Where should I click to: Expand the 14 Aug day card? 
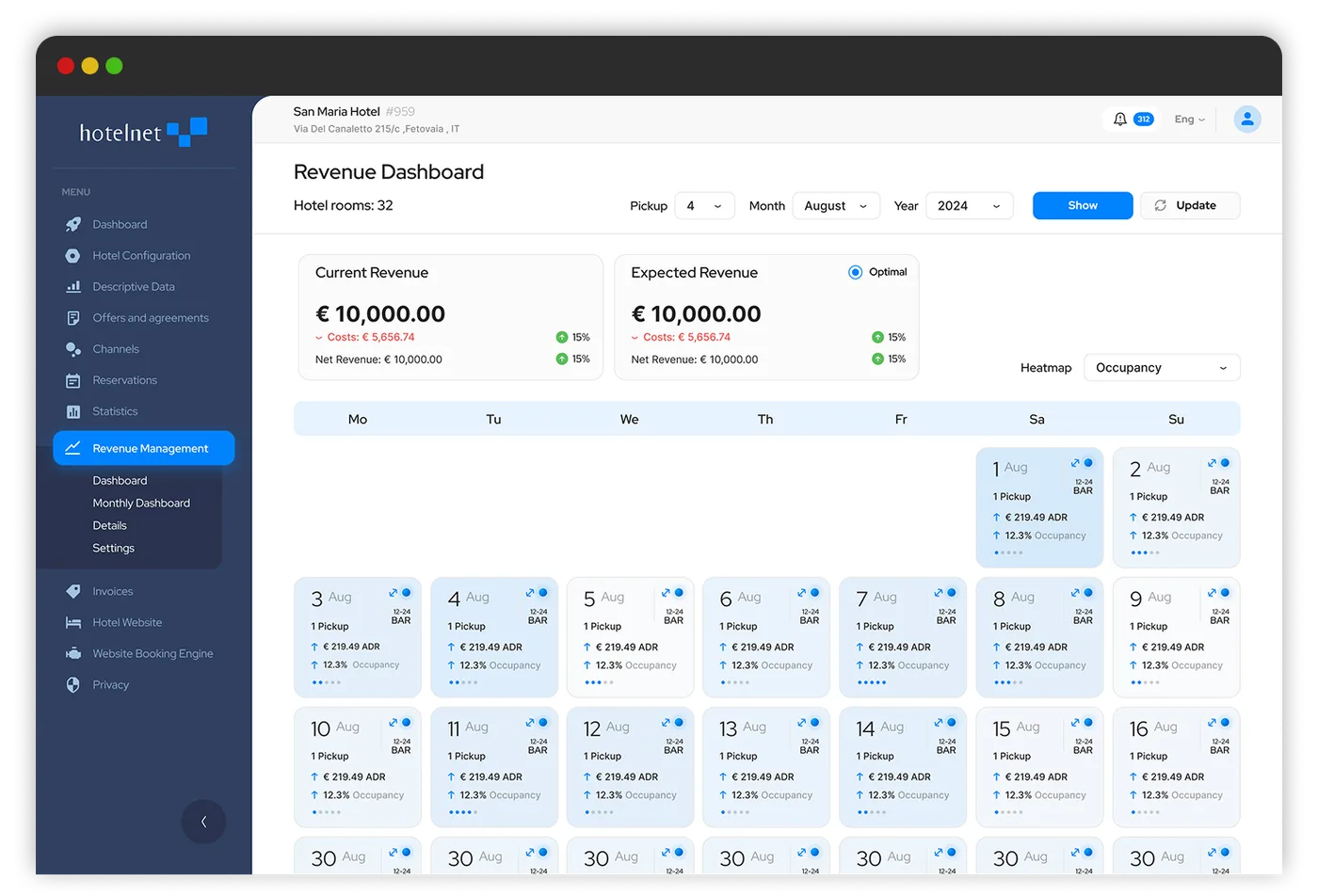pos(939,723)
